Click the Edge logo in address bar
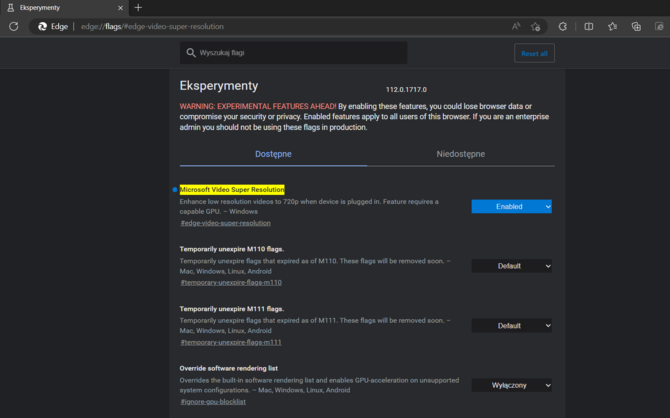Viewport: 670px width, 418px height. [x=42, y=26]
